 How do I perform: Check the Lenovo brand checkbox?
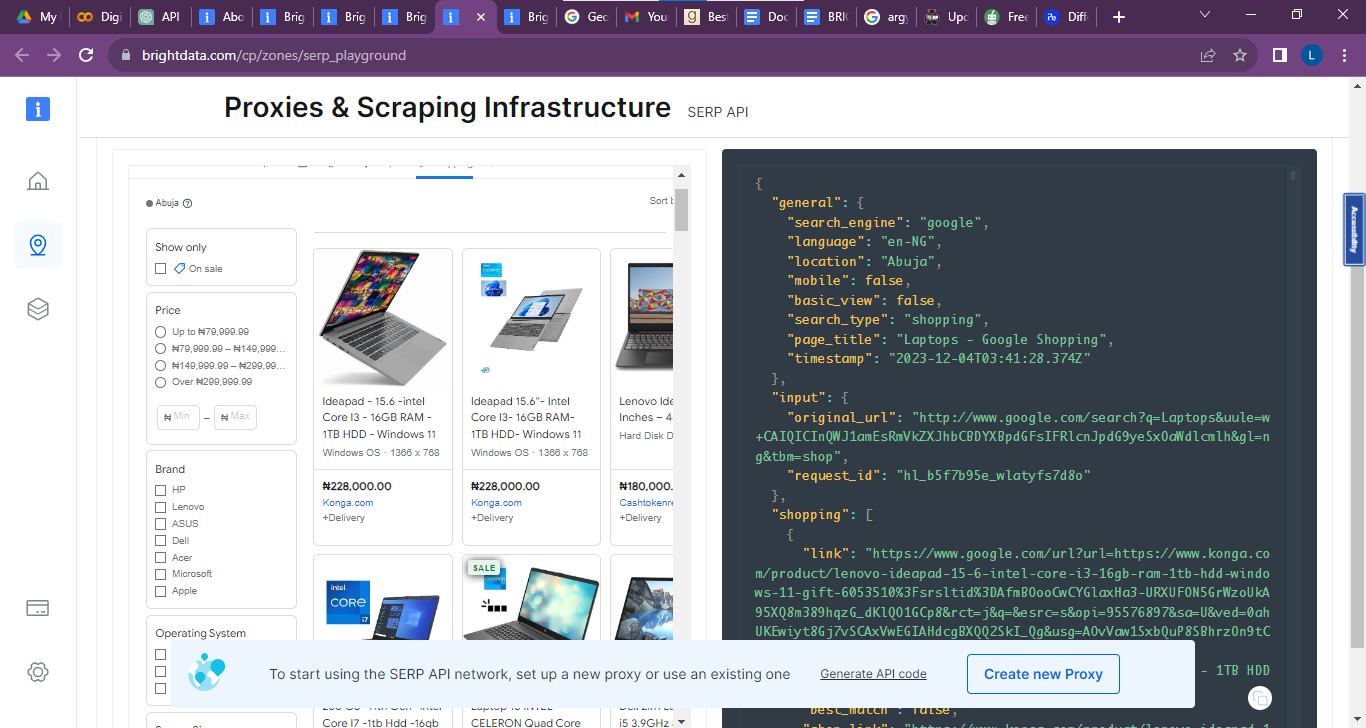(160, 507)
